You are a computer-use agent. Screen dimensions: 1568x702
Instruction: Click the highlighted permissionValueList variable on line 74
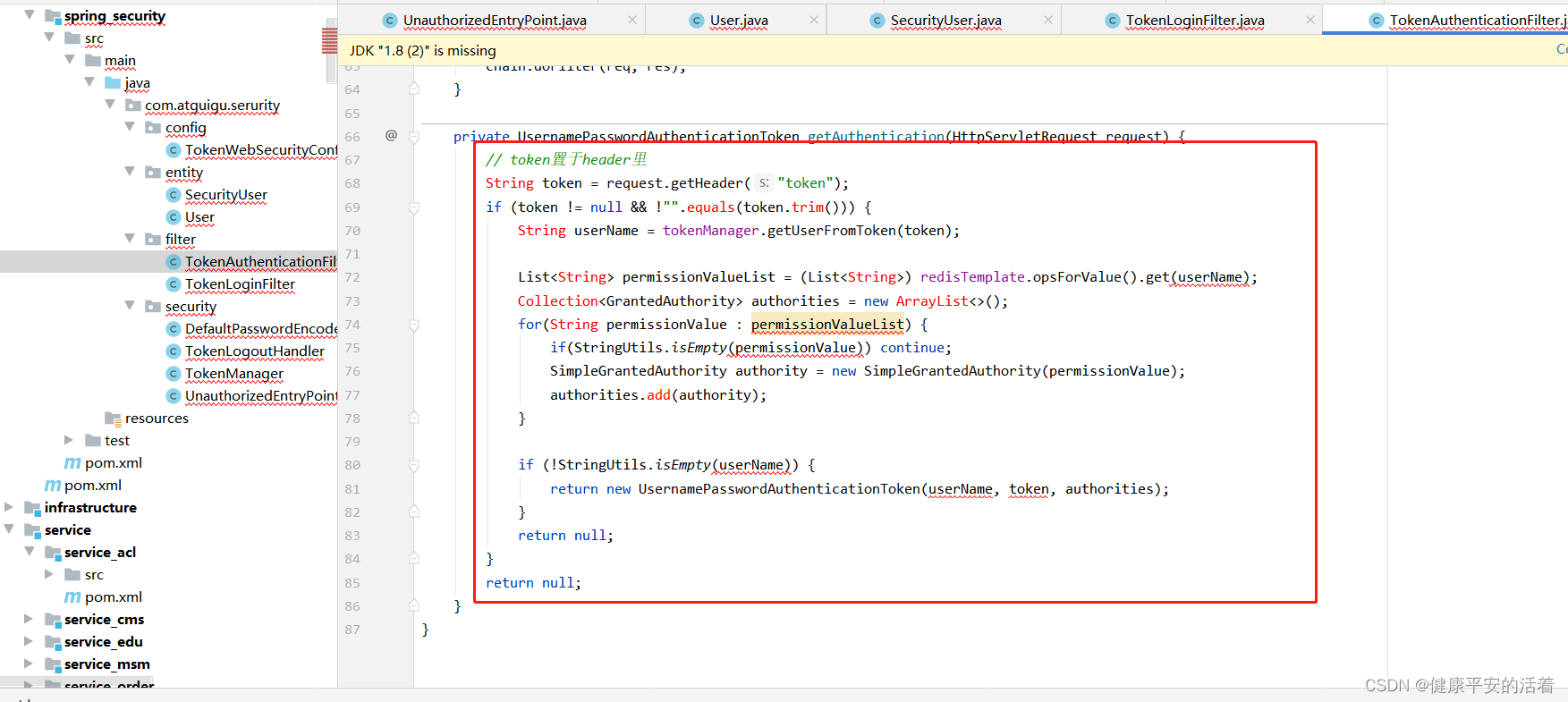[827, 325]
